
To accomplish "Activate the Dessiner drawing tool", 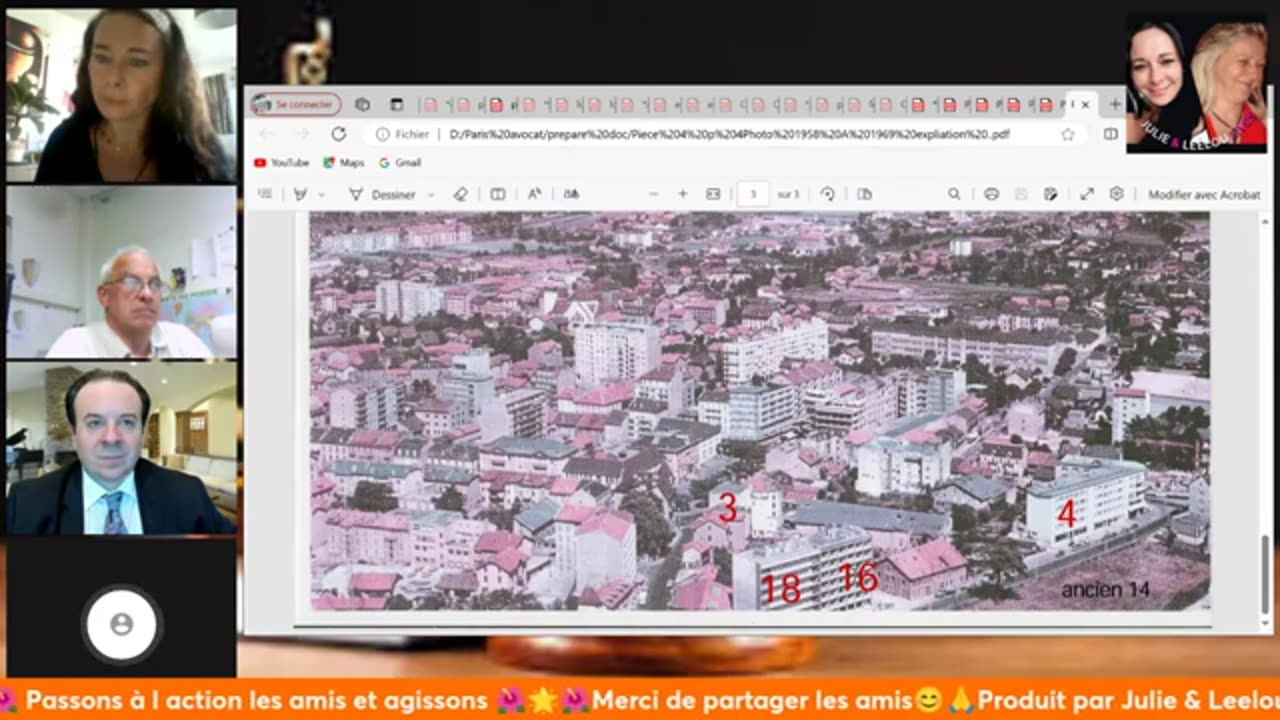I will point(382,194).
